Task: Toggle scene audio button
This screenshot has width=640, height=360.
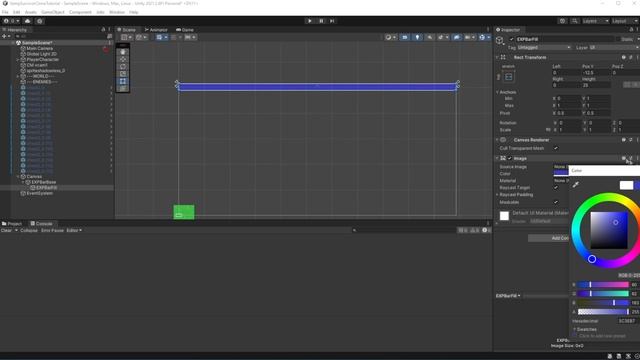Action: click(x=429, y=37)
